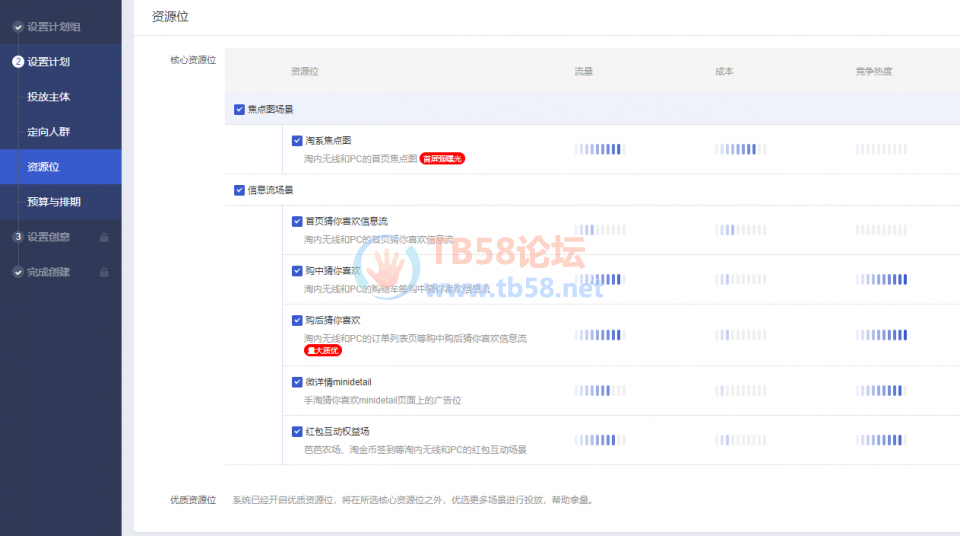Uncheck the 信息流场景 group checkbox
The height and width of the screenshot is (536, 960).
239,190
